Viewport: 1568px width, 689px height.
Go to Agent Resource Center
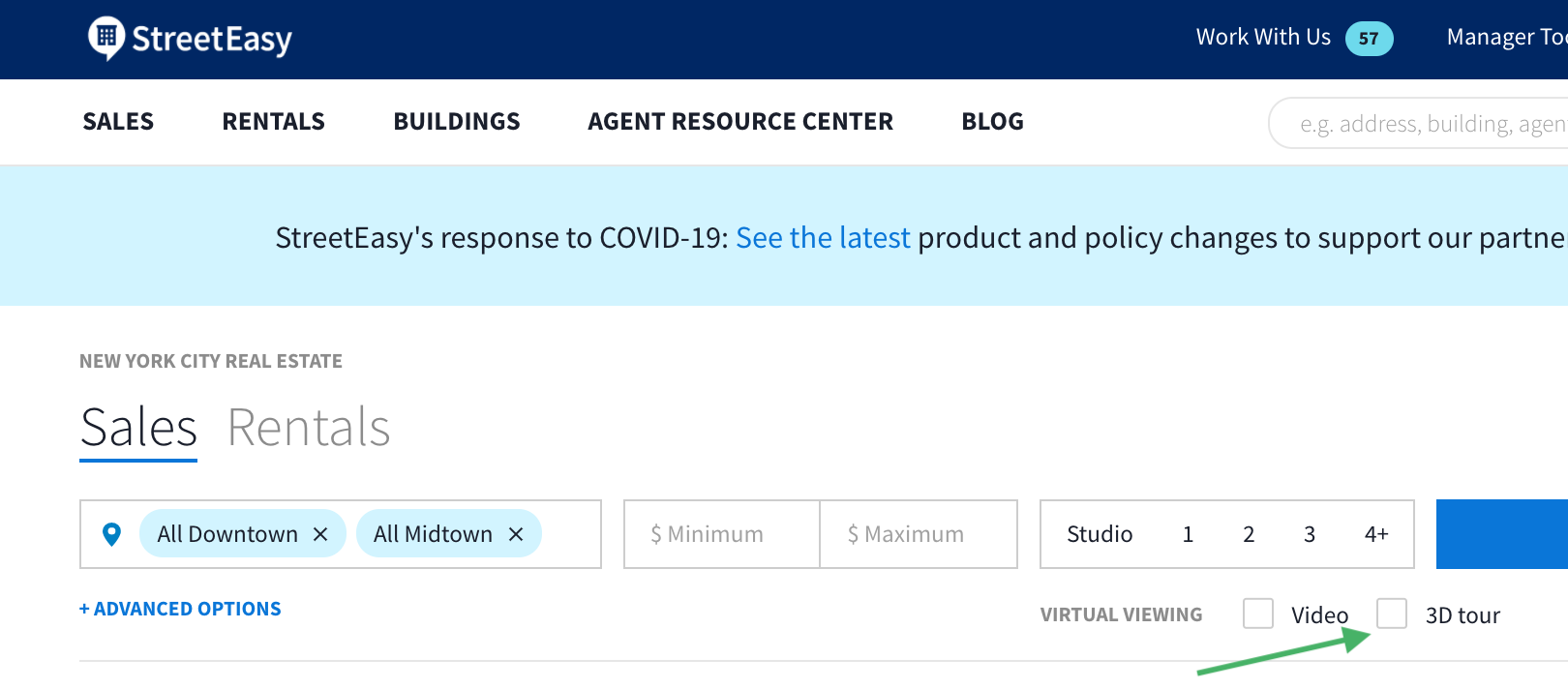pos(740,122)
